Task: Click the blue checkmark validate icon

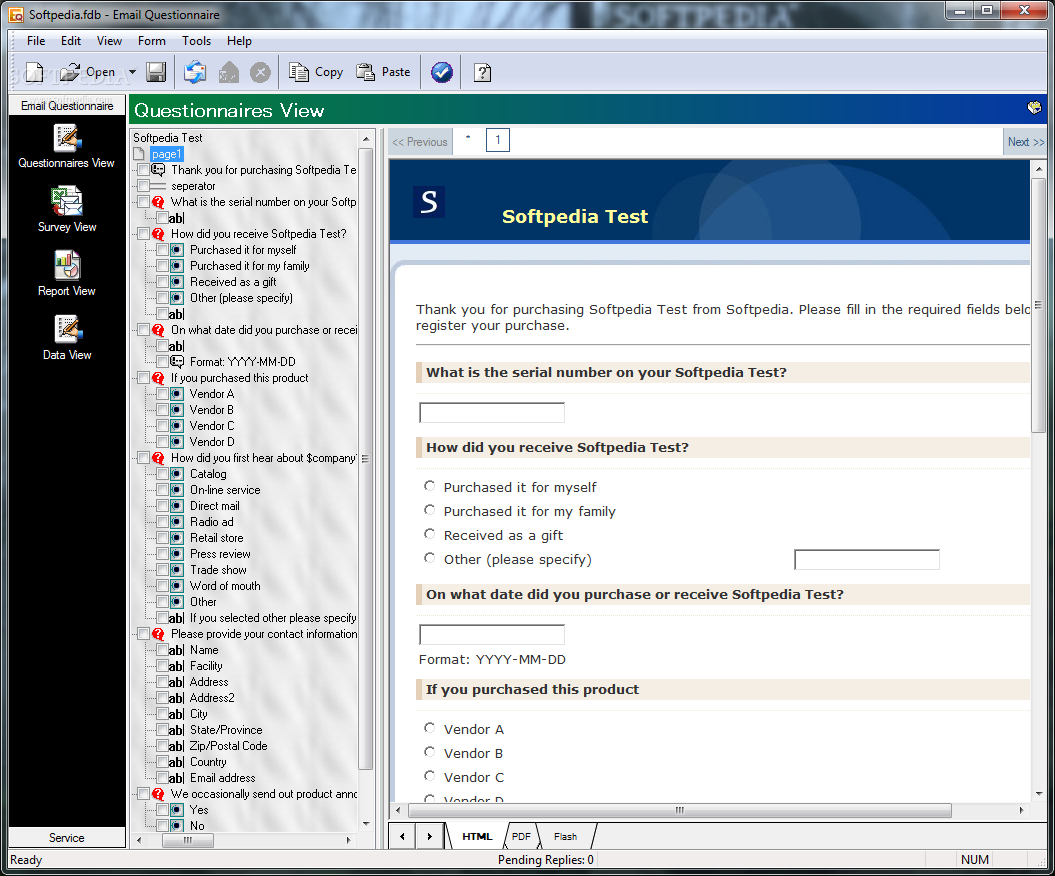Action: (x=442, y=72)
